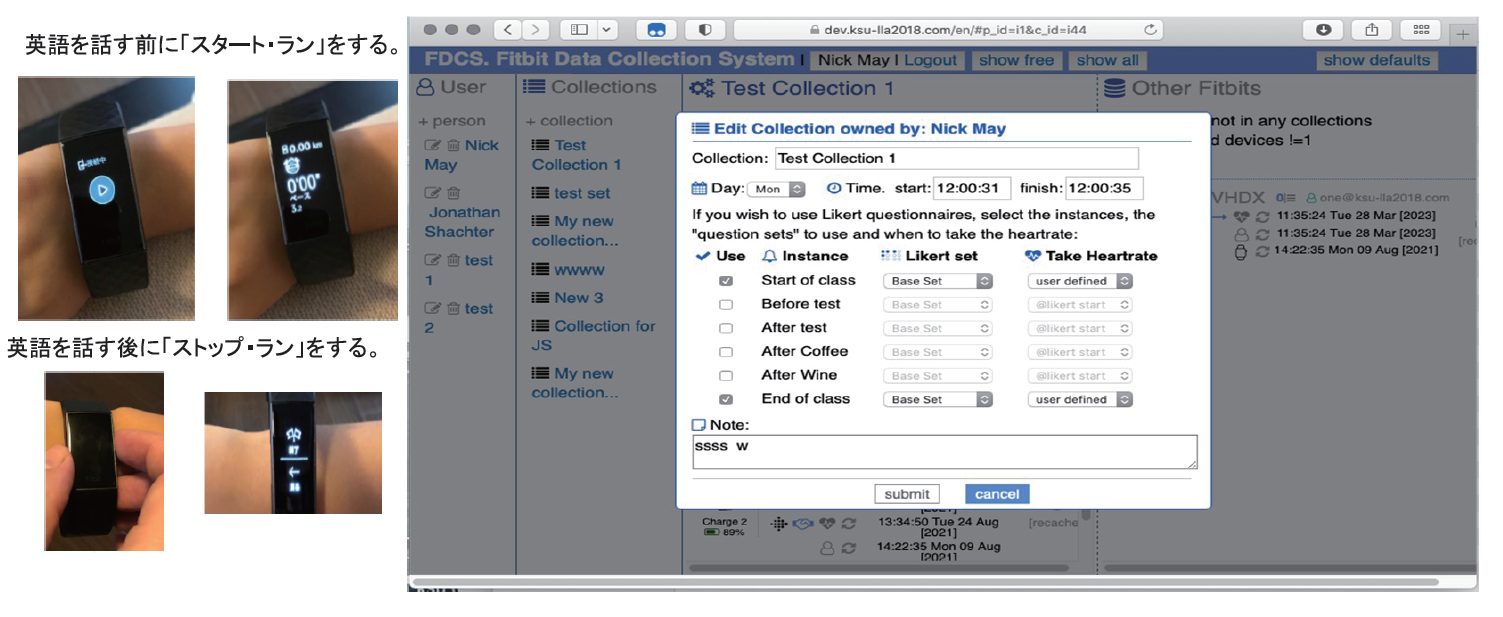
Task: Uncheck the Start of class checkbox
Action: point(726,281)
